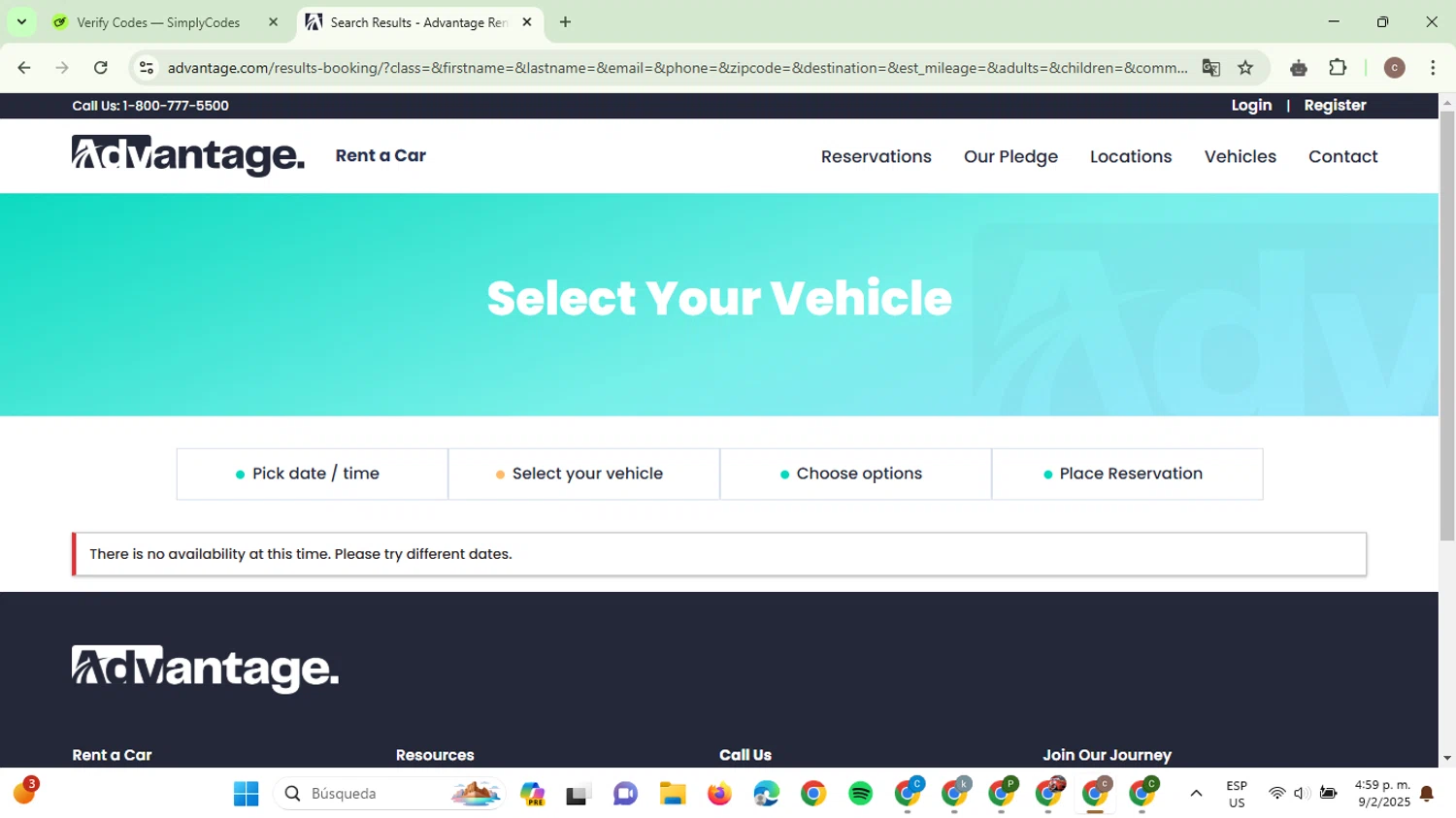Open the Google Translate icon in address bar

[x=1210, y=68]
